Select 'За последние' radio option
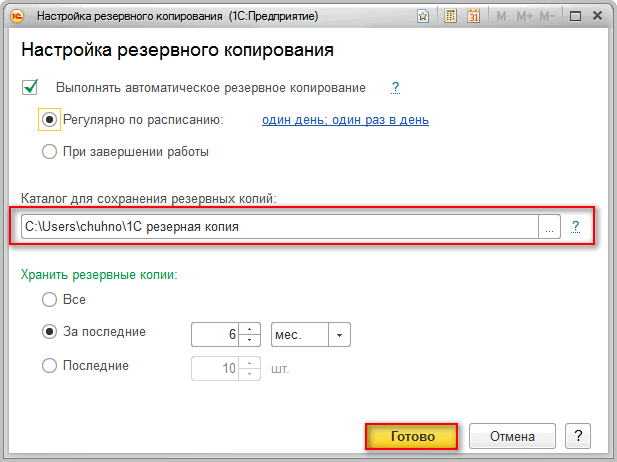Image resolution: width=617 pixels, height=462 pixels. [49, 332]
